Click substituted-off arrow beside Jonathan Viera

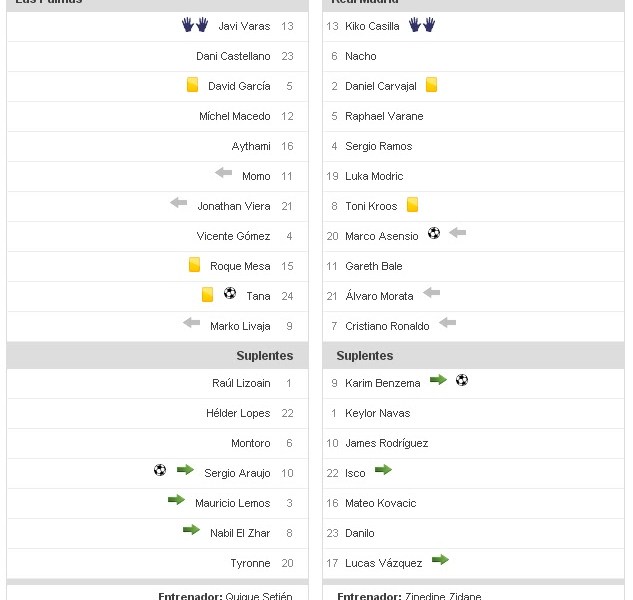coord(179,203)
